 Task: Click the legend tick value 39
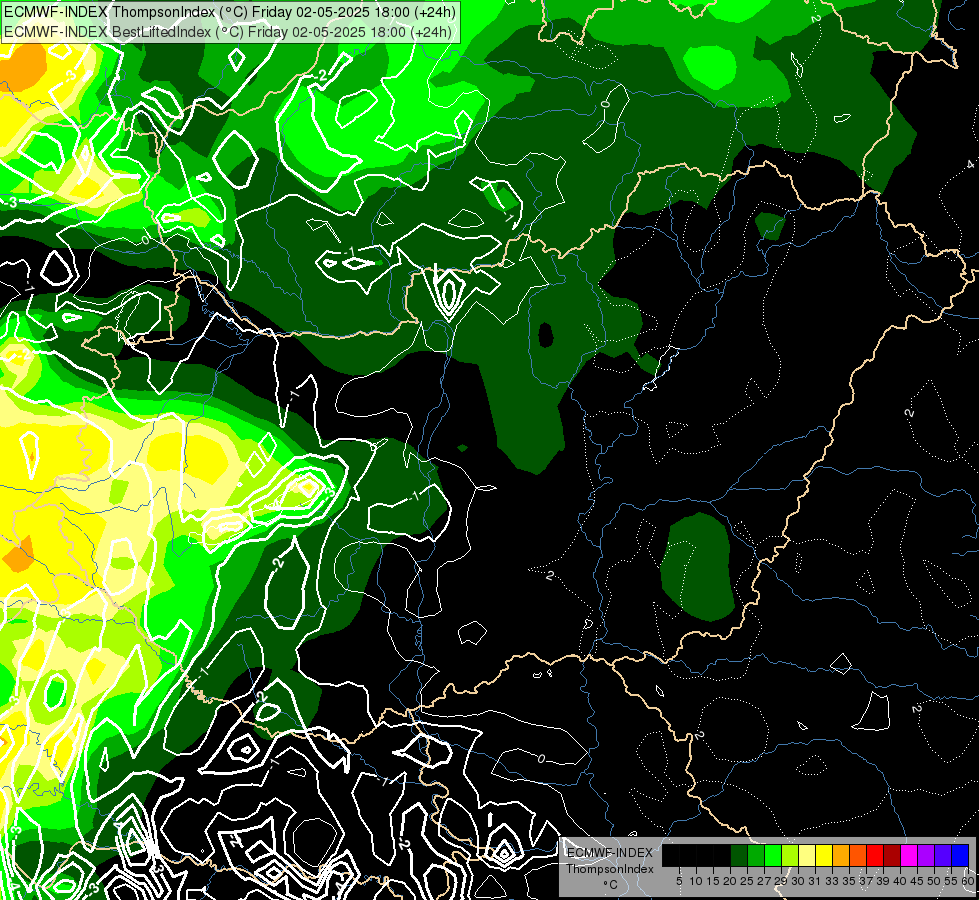[x=883, y=881]
